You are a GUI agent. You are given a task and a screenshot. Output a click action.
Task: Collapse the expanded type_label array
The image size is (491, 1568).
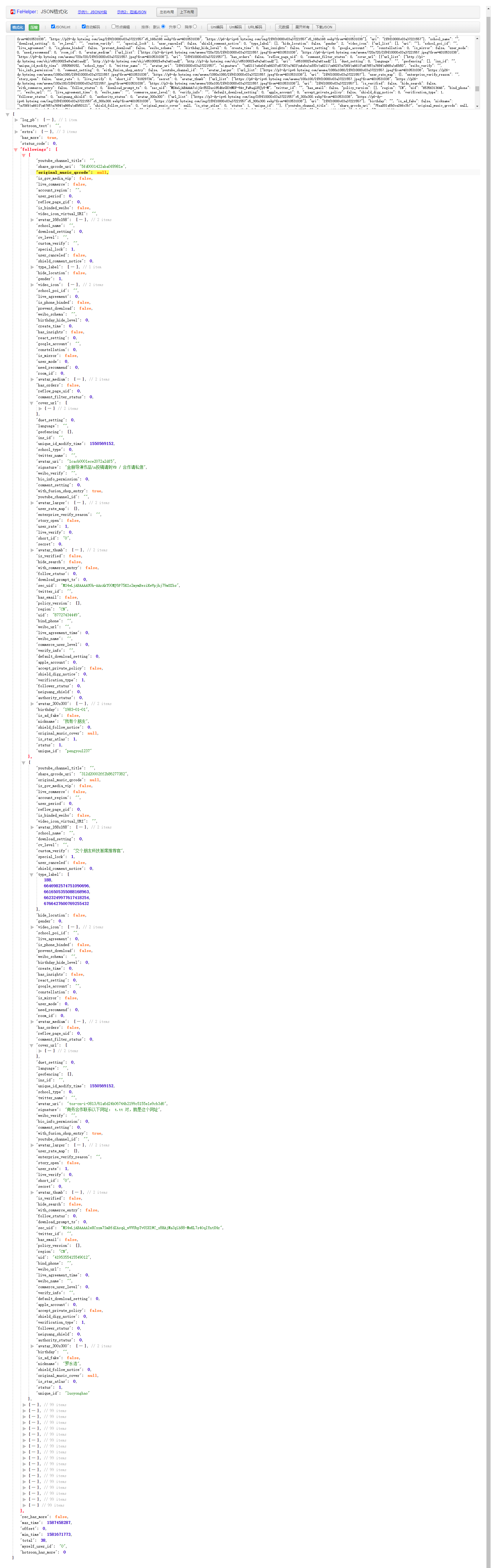pos(32,875)
